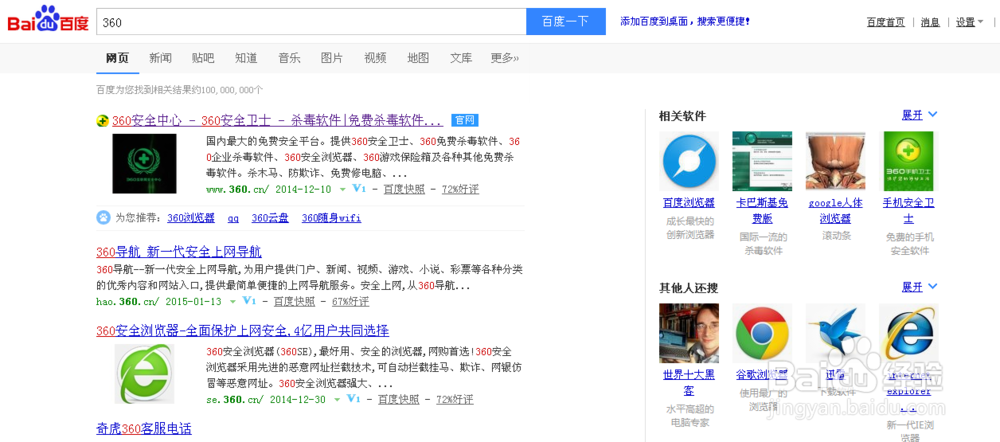
Task: Open dropdown arrow next to se.360.cn date
Action: click(x=337, y=400)
